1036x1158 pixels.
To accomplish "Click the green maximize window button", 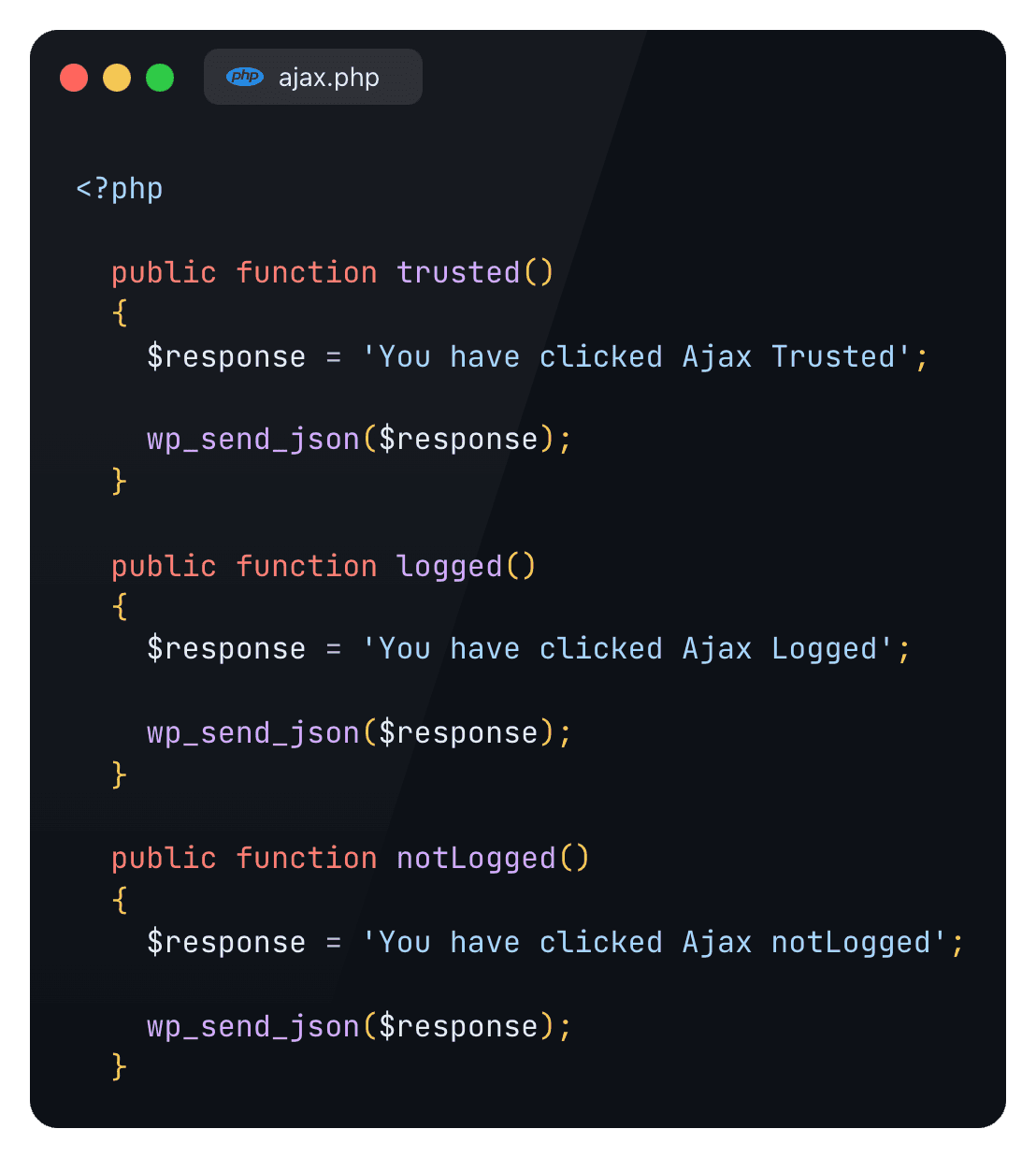I will (160, 78).
